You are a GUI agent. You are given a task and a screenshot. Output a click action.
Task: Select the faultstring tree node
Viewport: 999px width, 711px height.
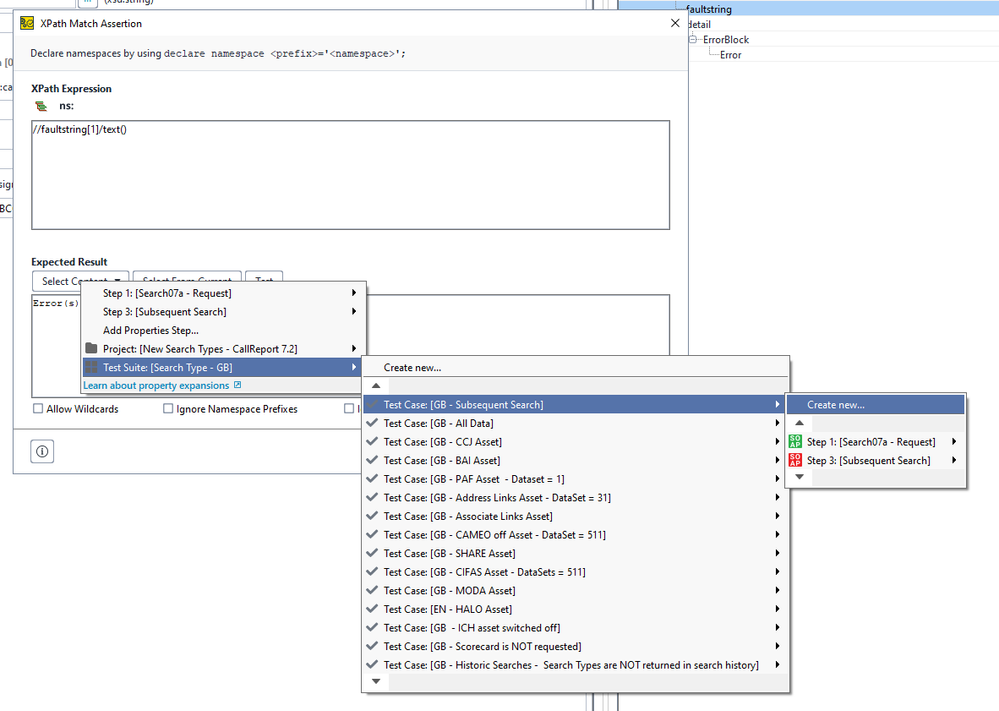pyautogui.click(x=708, y=9)
